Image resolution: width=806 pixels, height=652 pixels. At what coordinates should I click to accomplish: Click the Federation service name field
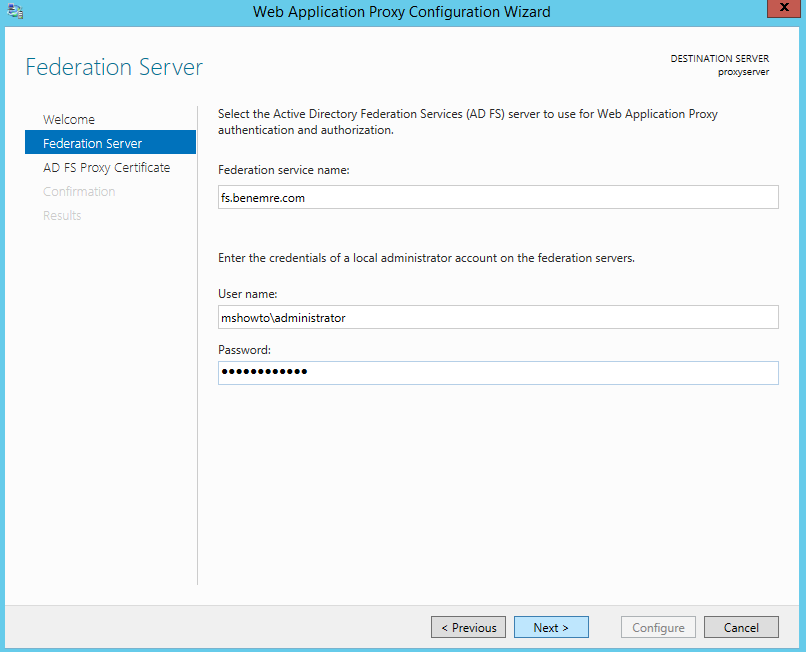(498, 197)
